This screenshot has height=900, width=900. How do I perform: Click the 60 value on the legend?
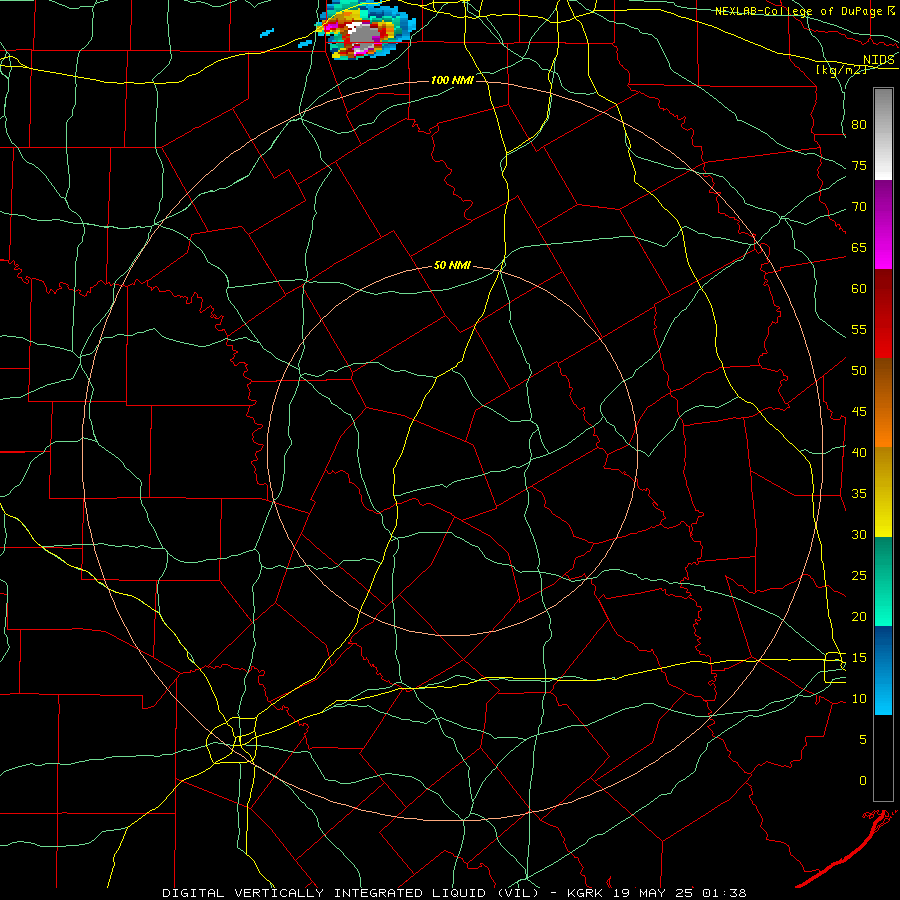coord(859,289)
